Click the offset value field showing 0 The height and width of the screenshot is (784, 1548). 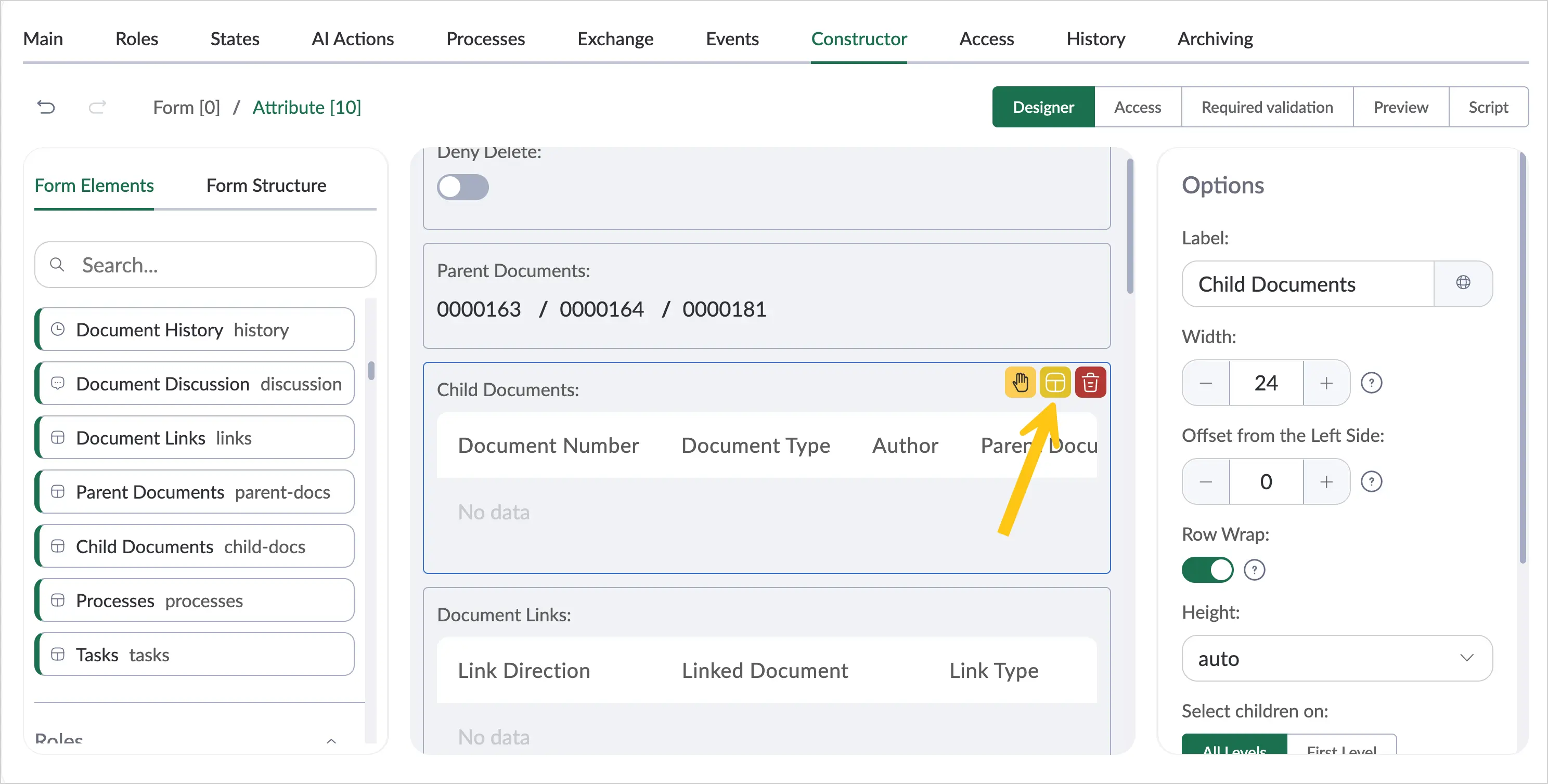[1266, 481]
